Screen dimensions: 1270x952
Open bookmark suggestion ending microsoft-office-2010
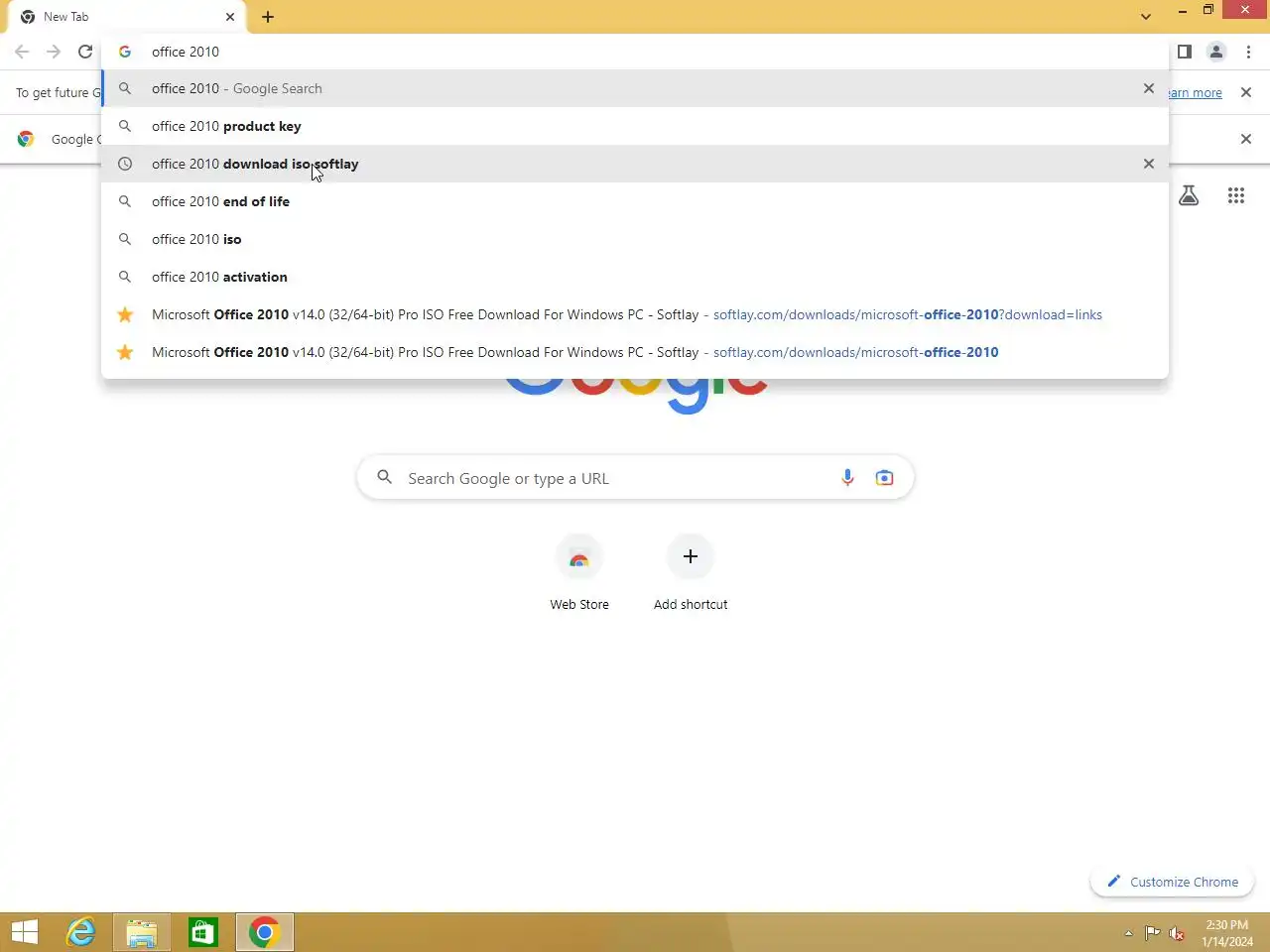[635, 352]
